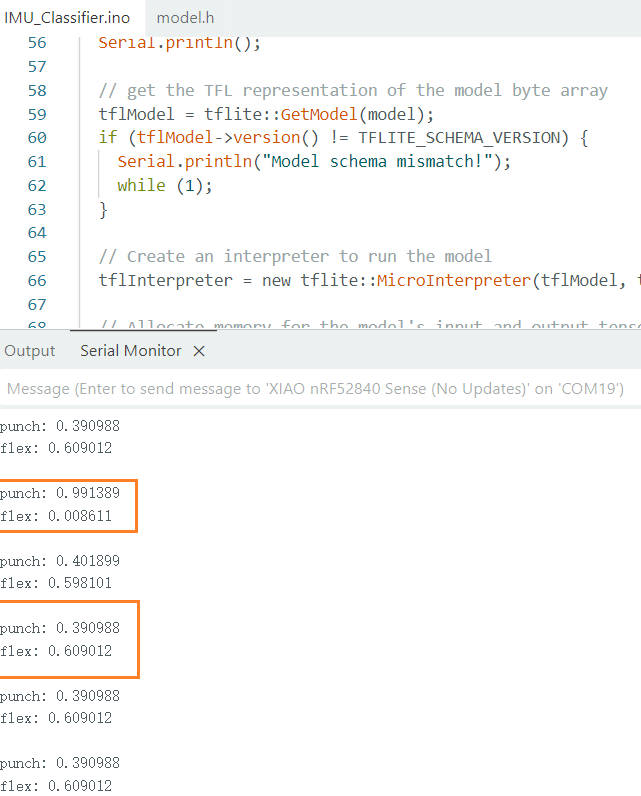Select the IMU_Classifier.ino editor tab

click(x=67, y=18)
